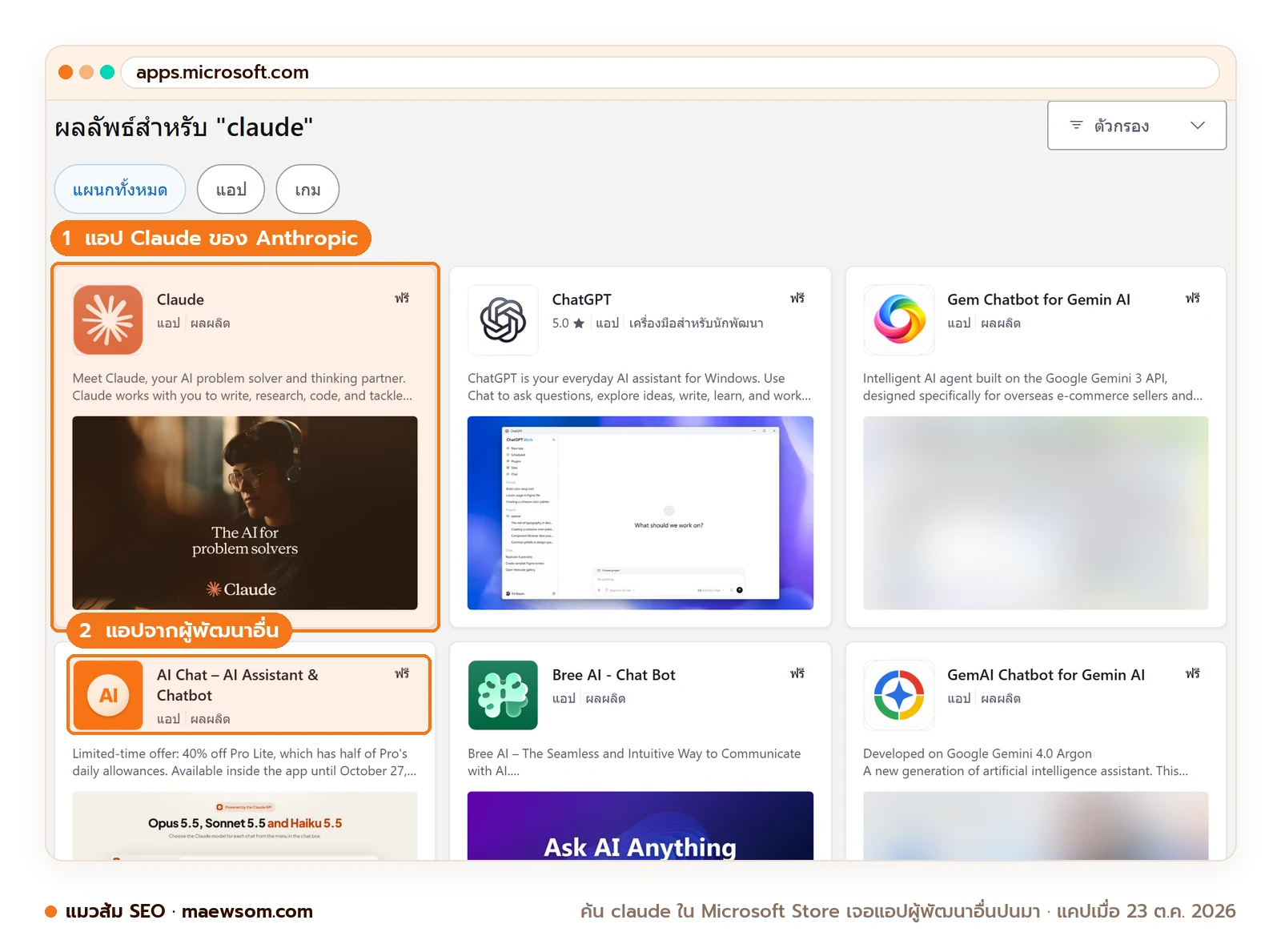Screen dimensions: 1281x952
Task: Click the ฟรี label on Bree AI card
Action: [x=797, y=673]
